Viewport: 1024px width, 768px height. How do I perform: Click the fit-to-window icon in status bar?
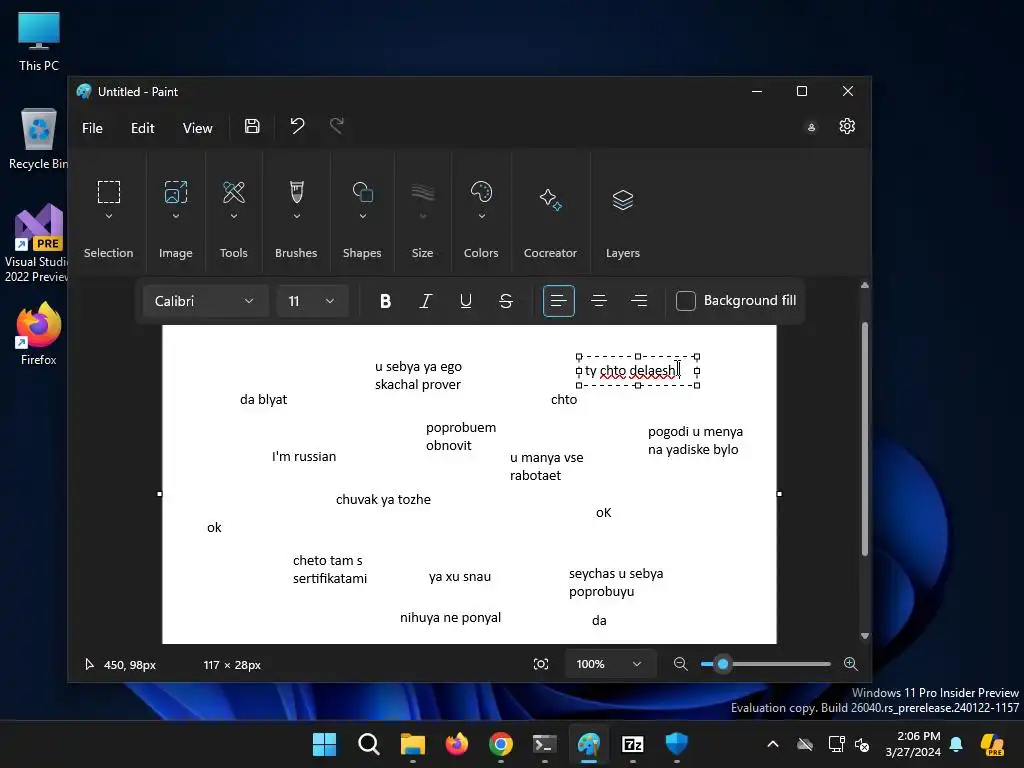coord(541,664)
